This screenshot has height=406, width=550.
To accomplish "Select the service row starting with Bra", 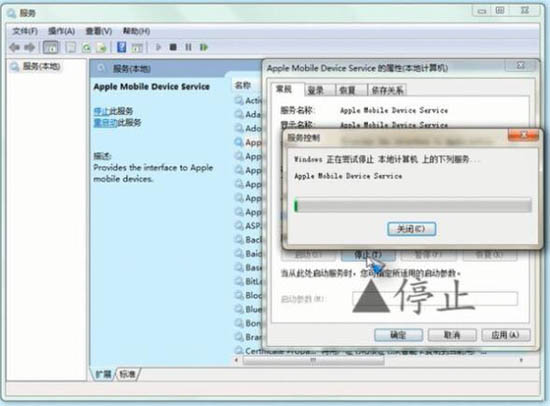I will 249,337.
